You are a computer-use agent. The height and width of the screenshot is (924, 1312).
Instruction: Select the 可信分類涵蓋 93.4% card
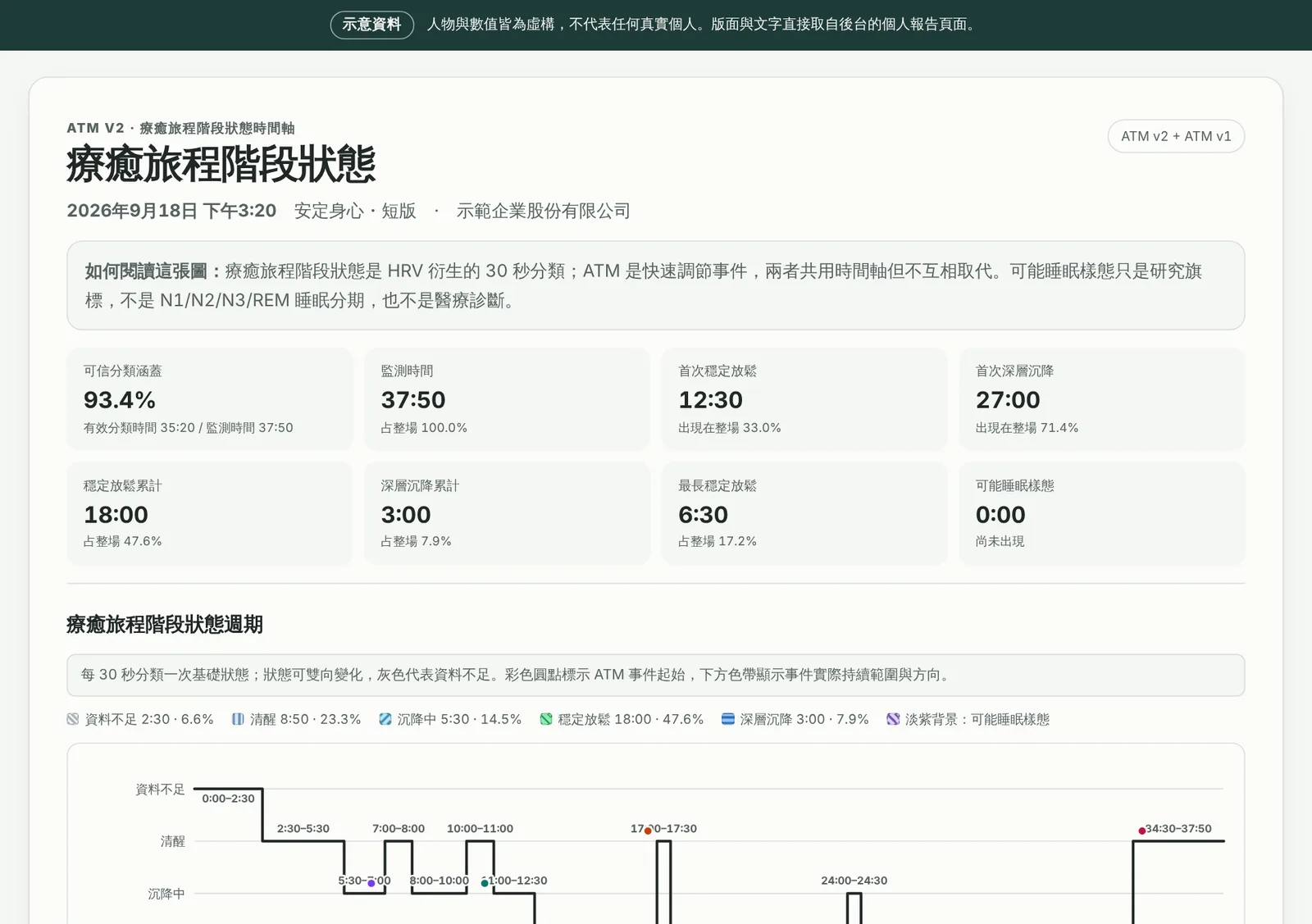210,399
